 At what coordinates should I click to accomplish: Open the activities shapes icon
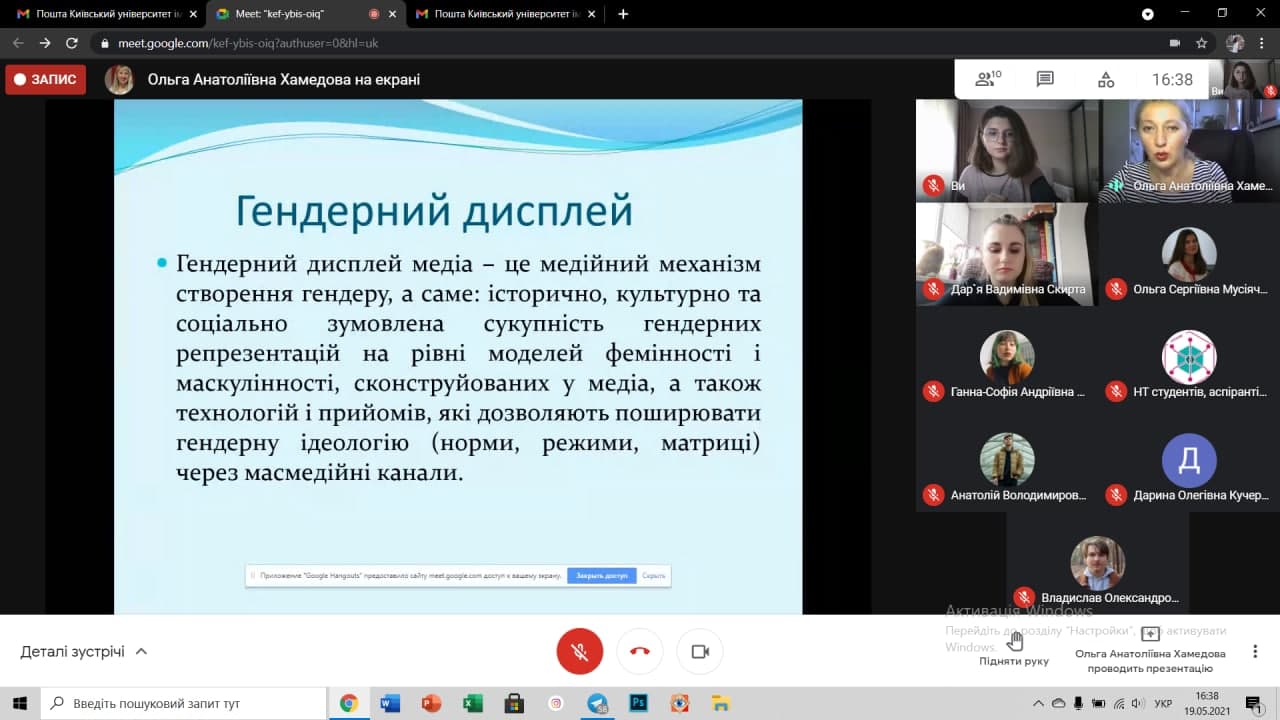1105,79
